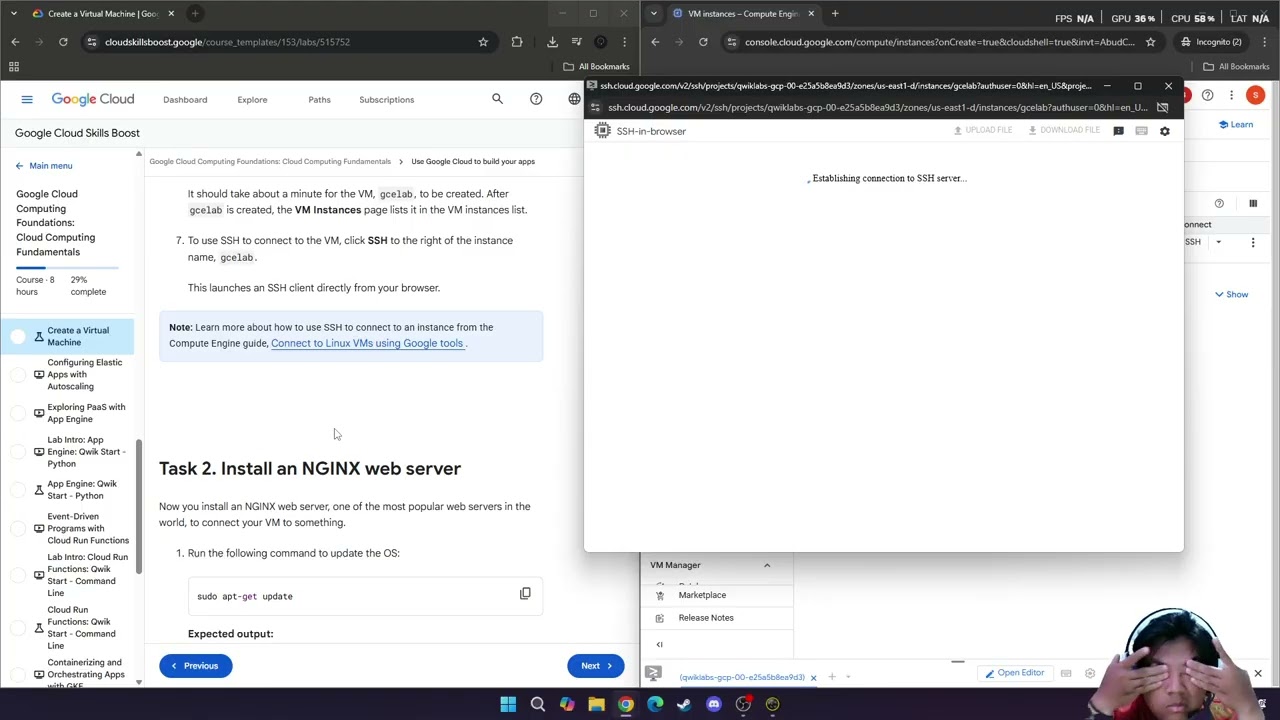Open the Dashboard menu item
Viewport: 1280px width, 720px height.
(185, 99)
